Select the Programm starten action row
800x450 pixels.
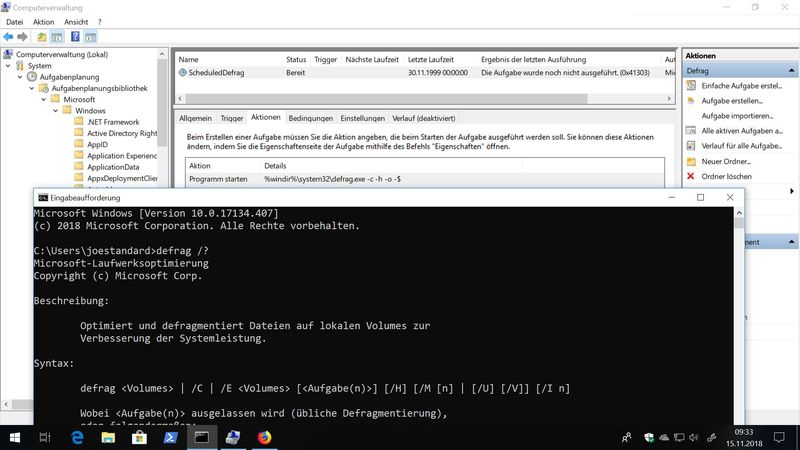point(424,179)
